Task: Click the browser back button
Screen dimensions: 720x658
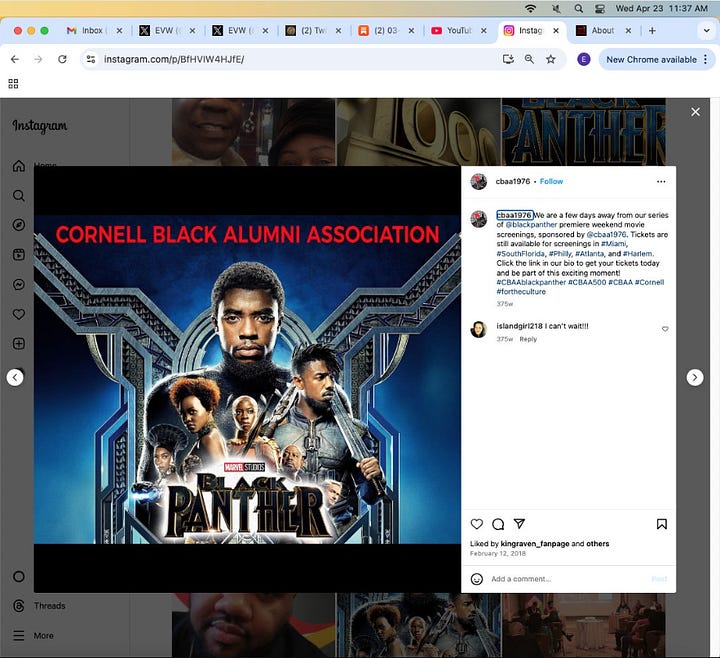Action: pyautogui.click(x=15, y=59)
